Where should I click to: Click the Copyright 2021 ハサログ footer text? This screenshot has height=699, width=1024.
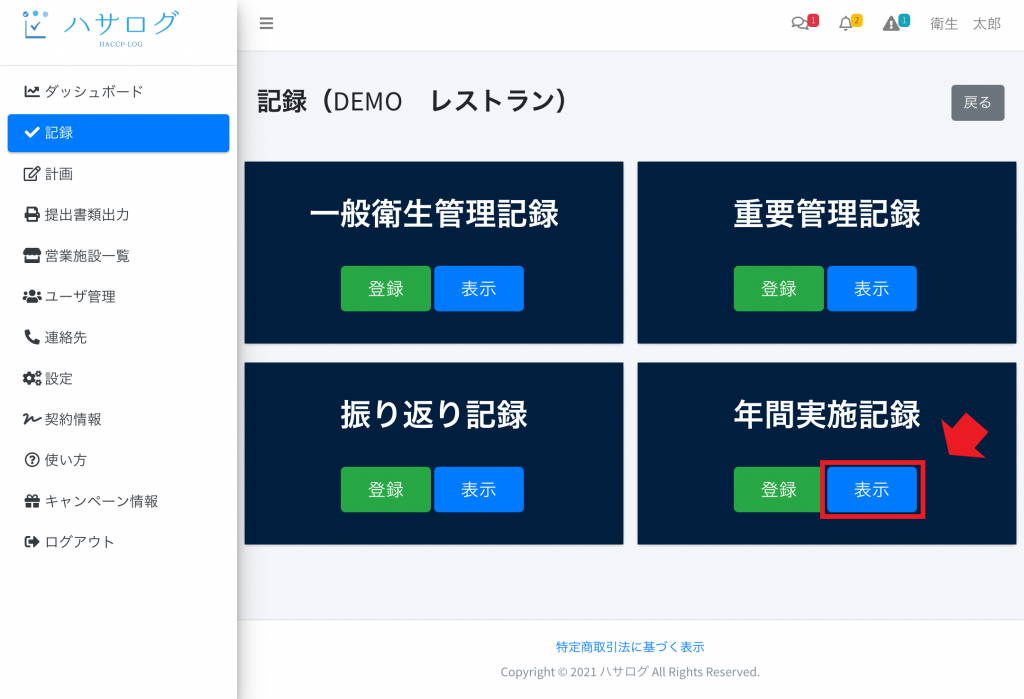click(x=630, y=672)
